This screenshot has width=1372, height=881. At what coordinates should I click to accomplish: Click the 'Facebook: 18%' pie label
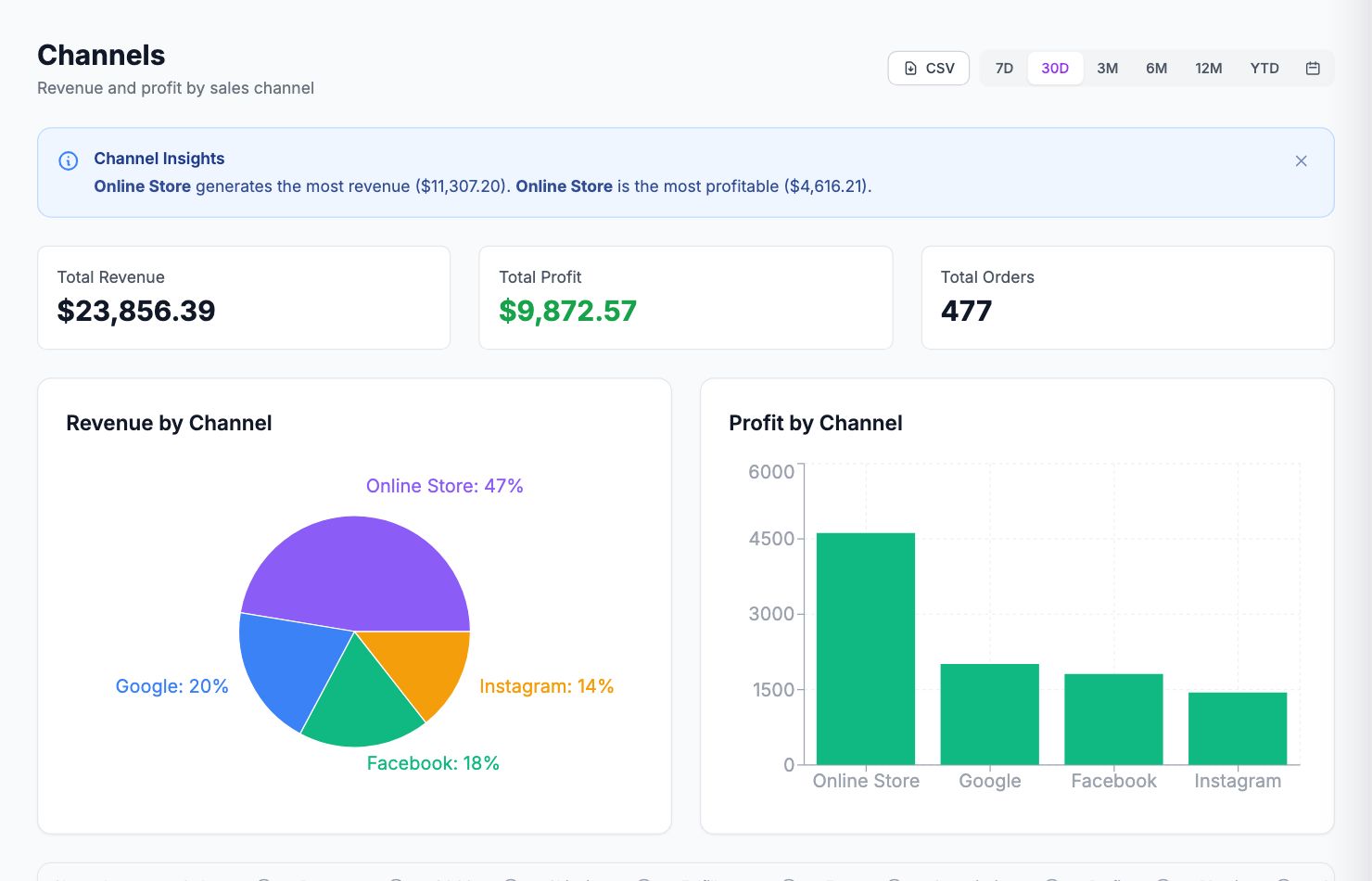[433, 763]
